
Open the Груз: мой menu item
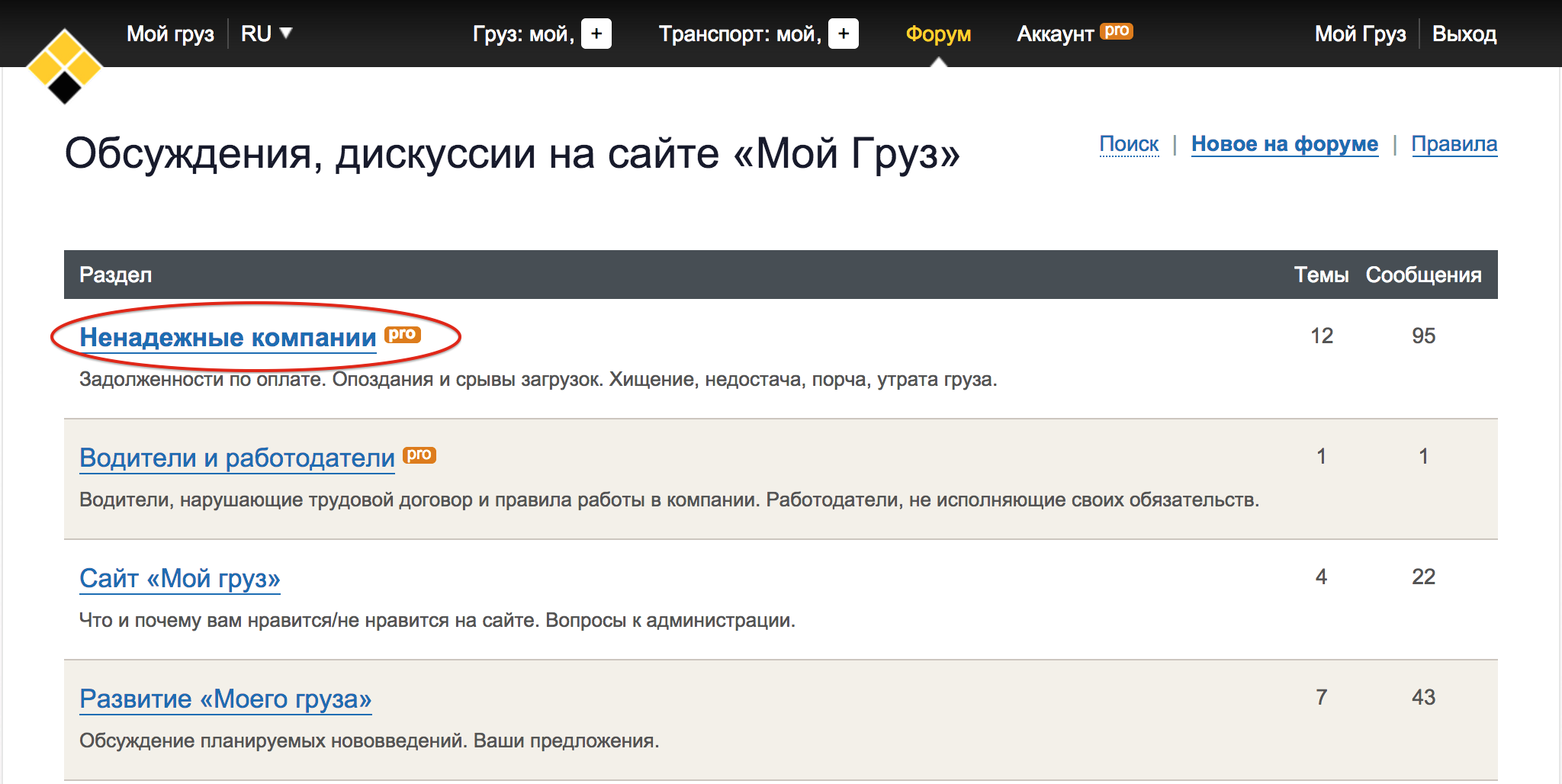pos(523,34)
